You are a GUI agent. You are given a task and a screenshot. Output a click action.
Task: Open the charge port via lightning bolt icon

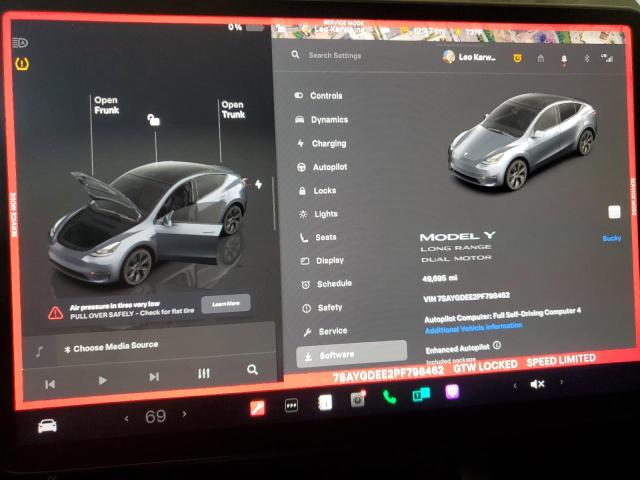tap(258, 184)
